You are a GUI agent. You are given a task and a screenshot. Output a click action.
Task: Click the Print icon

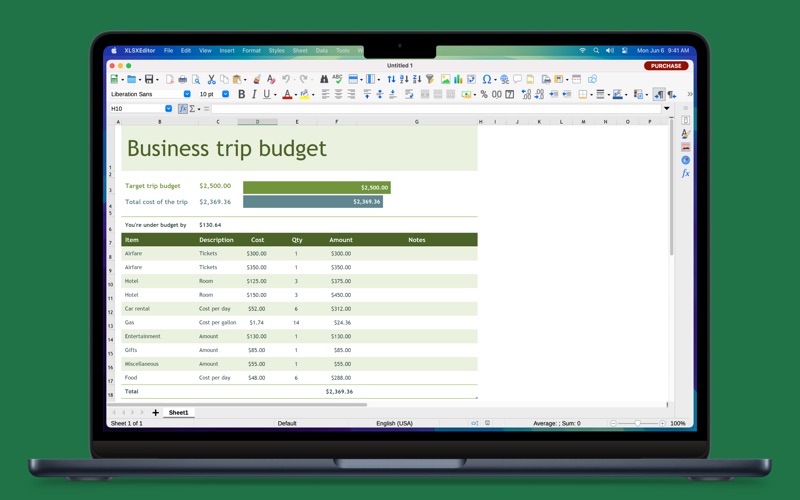(182, 79)
